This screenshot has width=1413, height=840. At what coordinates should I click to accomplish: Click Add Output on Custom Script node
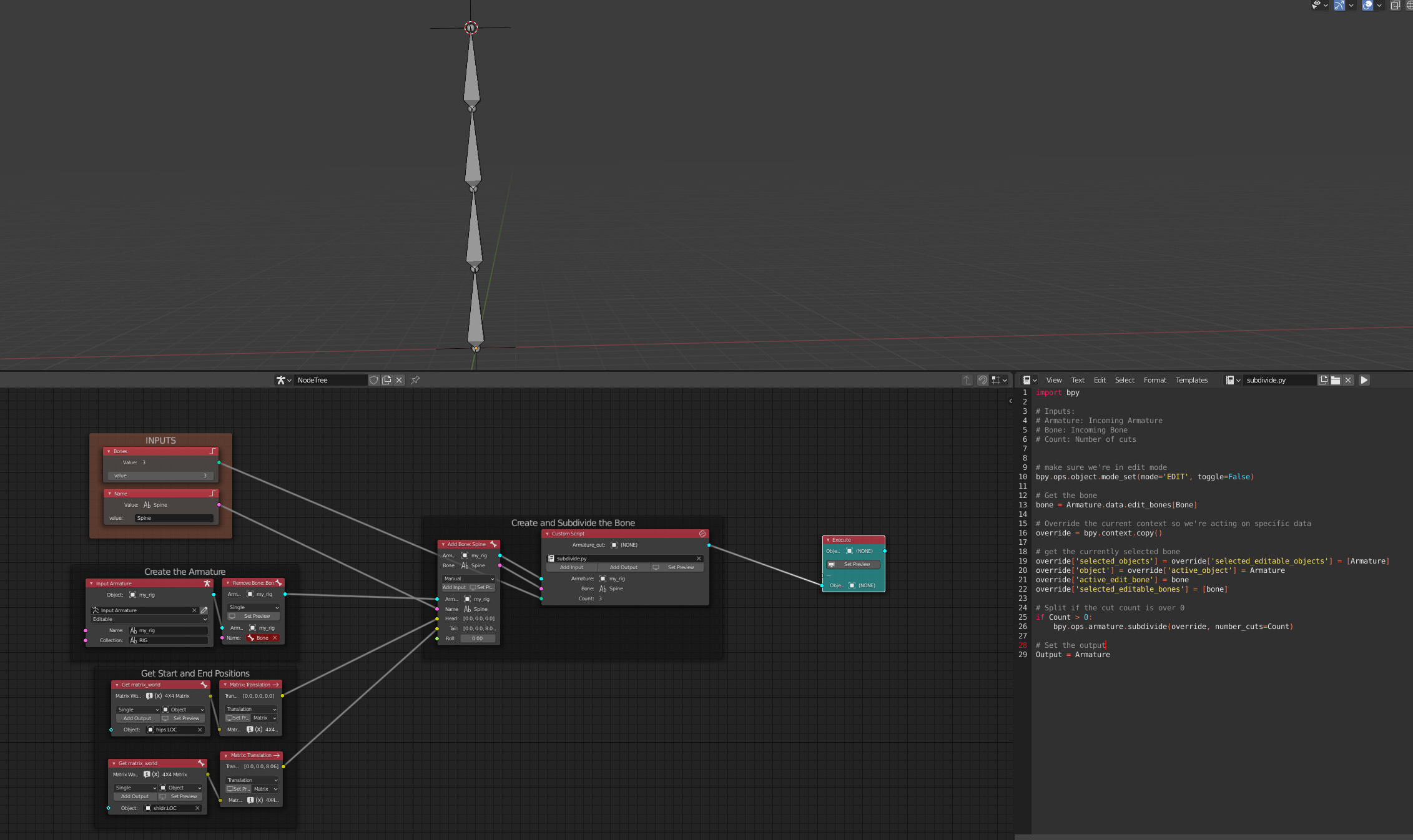(x=624, y=567)
